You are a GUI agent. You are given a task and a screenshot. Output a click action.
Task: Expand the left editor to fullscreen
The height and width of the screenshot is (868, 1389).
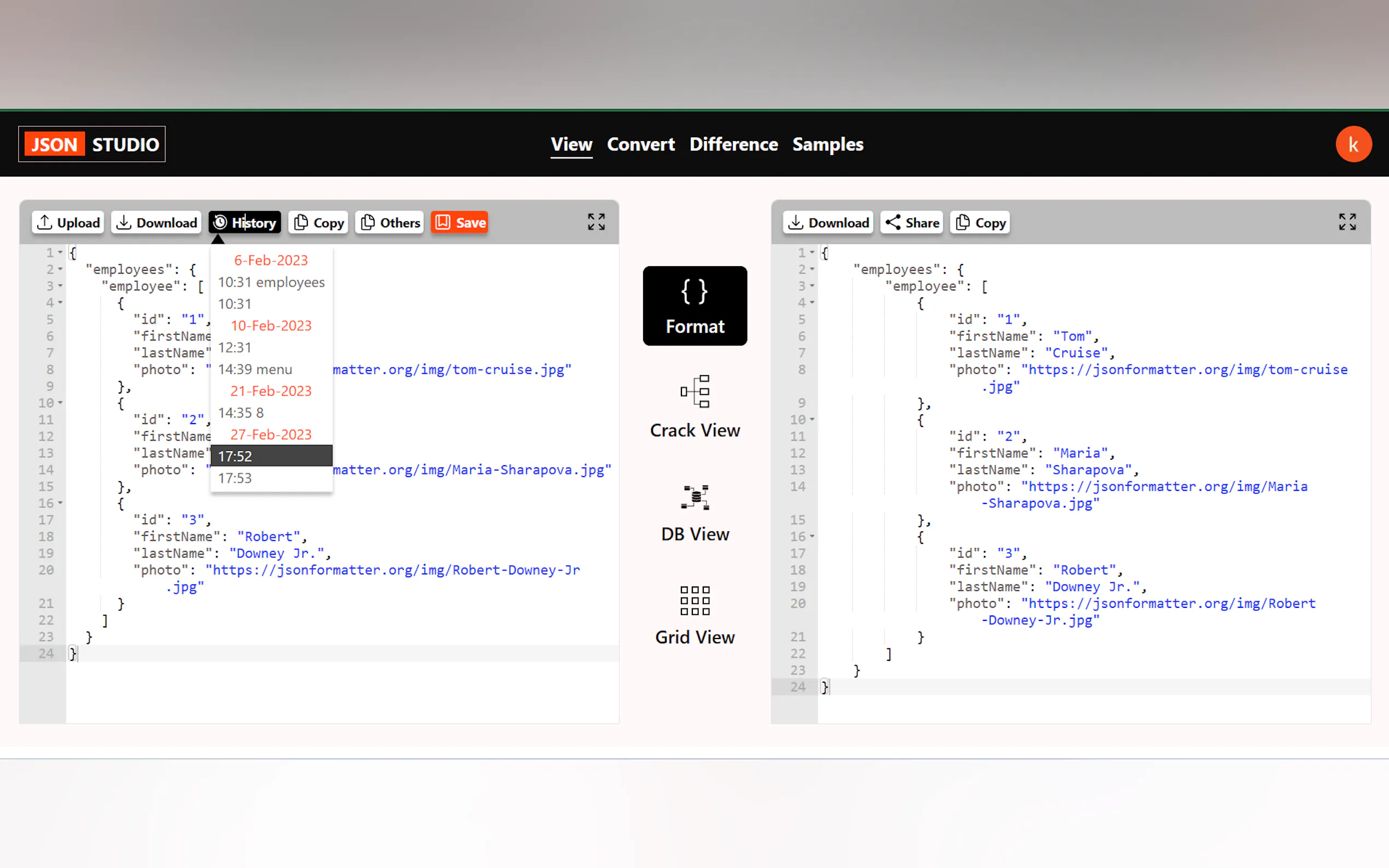coord(596,221)
